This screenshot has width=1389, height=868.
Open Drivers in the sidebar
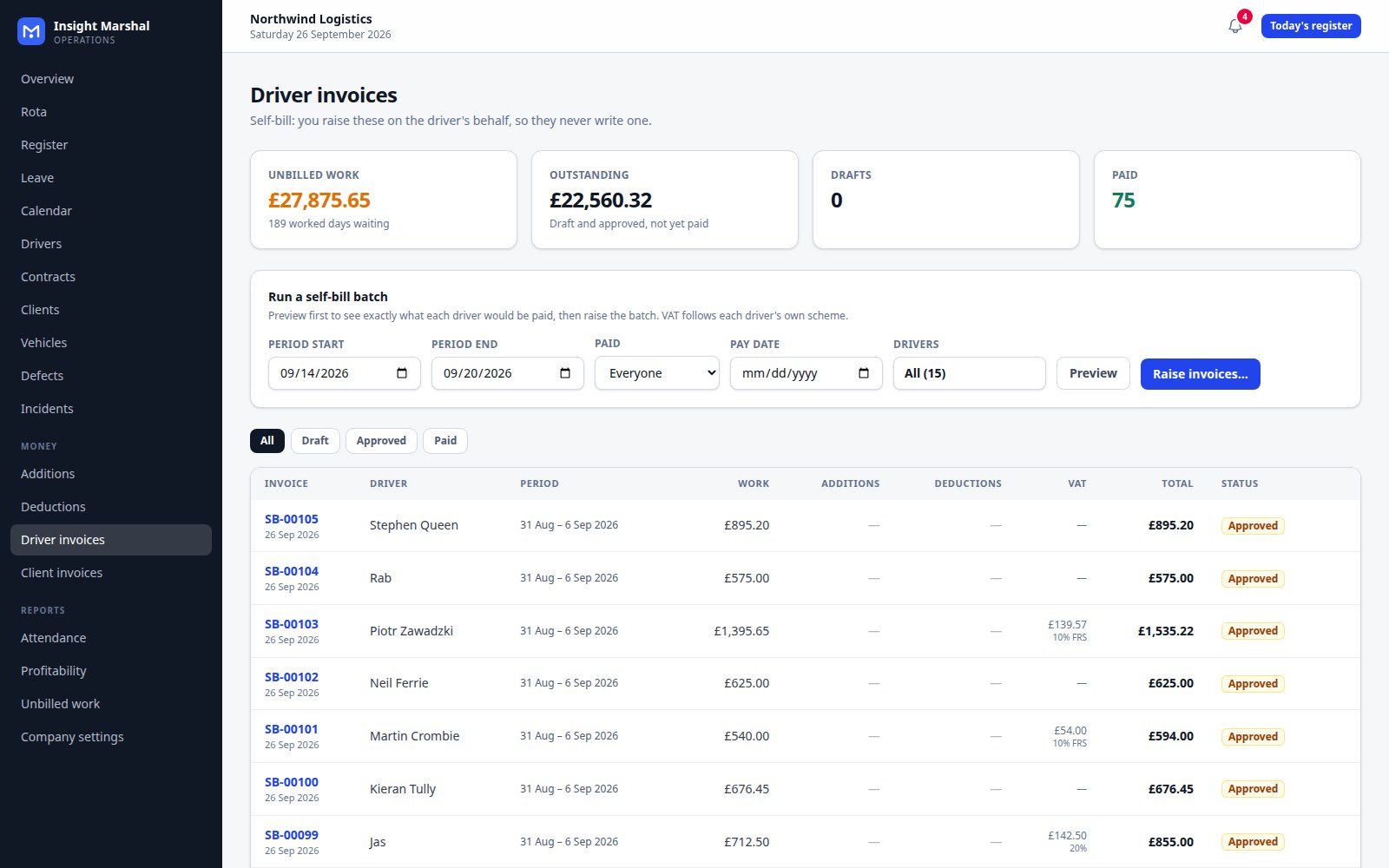tap(111, 244)
